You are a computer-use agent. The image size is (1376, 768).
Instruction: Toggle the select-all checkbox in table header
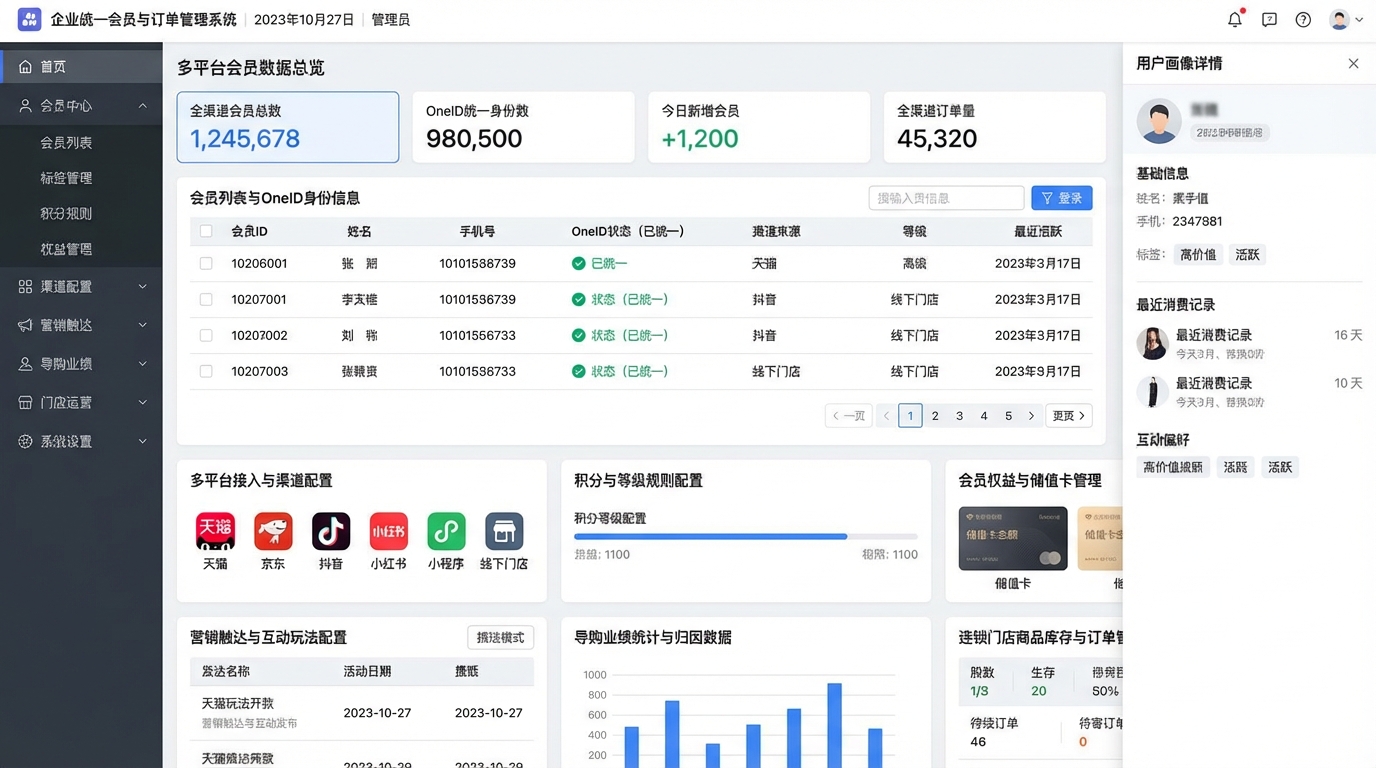(x=206, y=231)
